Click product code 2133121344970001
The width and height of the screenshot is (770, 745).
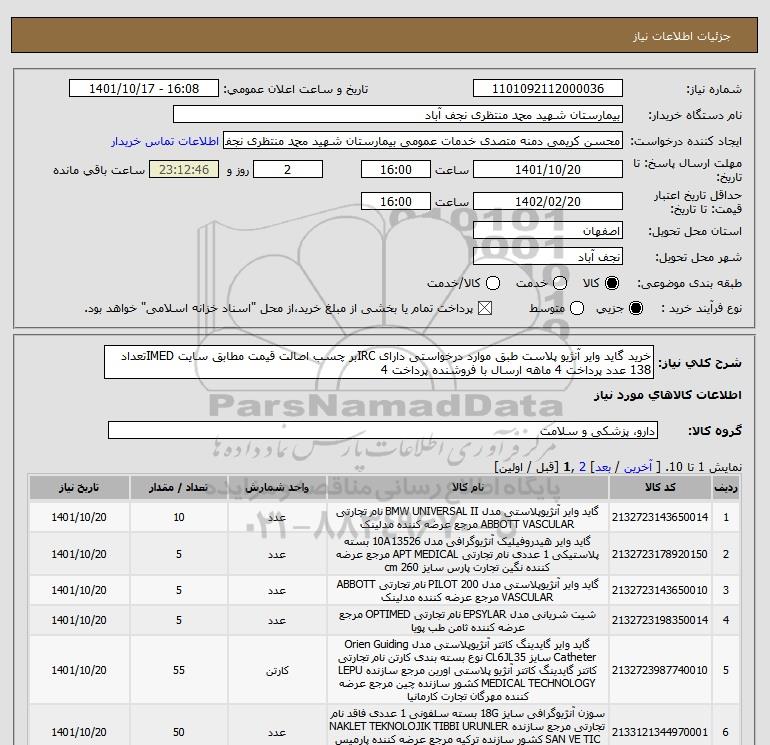660,732
